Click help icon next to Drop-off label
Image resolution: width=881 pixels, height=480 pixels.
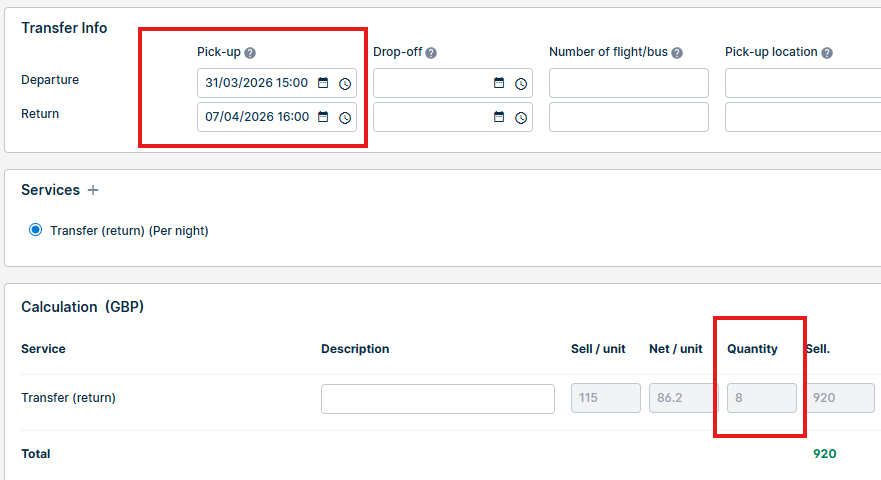point(431,53)
